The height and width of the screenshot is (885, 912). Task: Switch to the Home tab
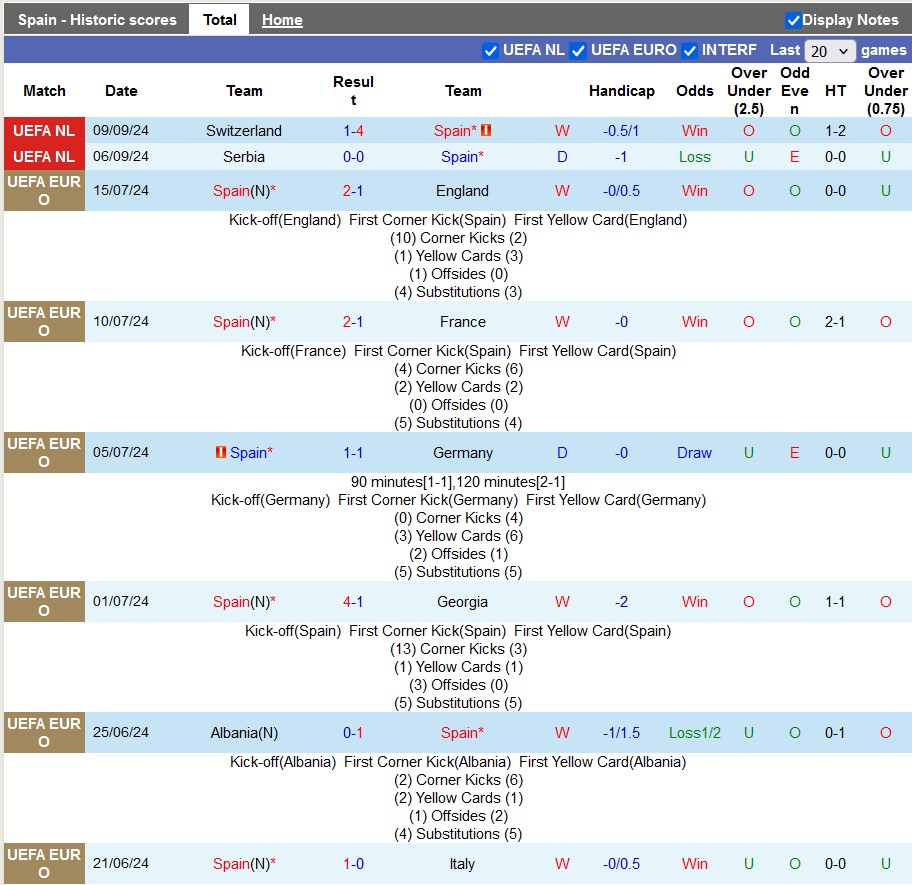282,20
